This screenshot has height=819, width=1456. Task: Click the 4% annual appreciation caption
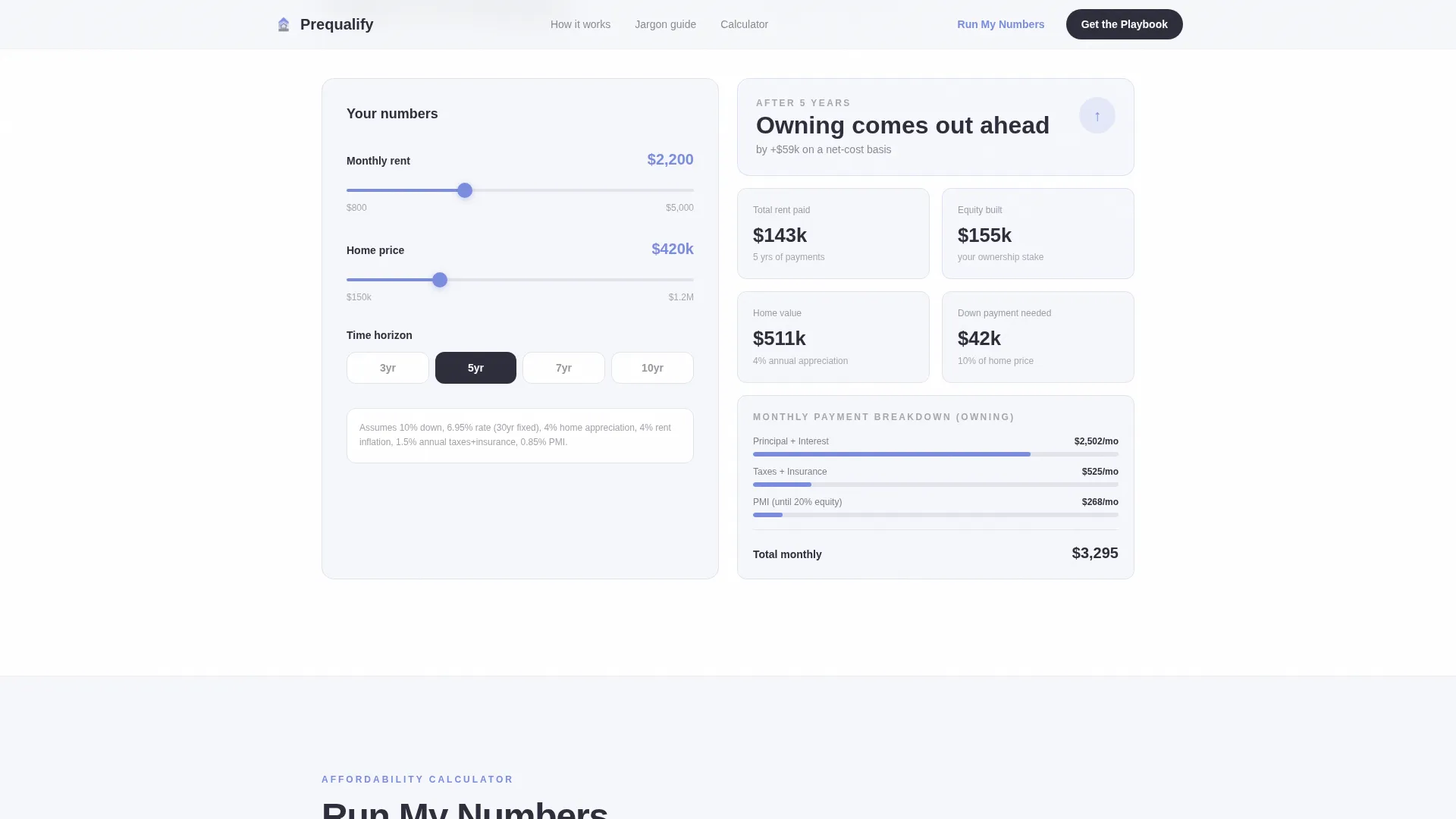point(800,361)
